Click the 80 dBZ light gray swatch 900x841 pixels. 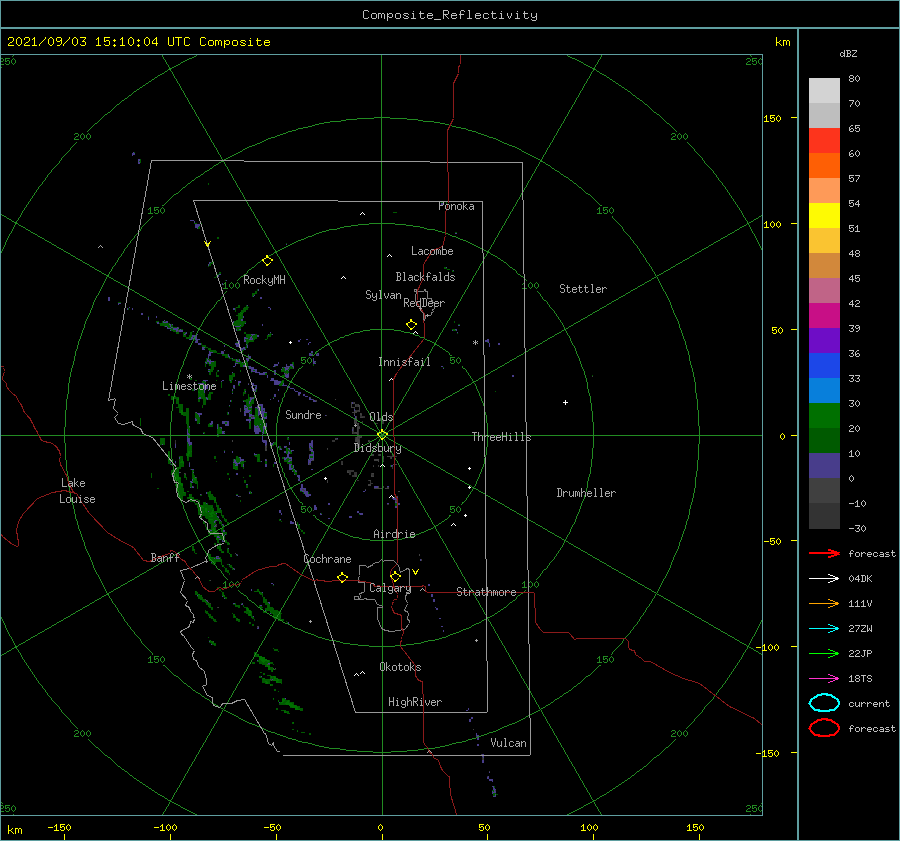pyautogui.click(x=824, y=91)
